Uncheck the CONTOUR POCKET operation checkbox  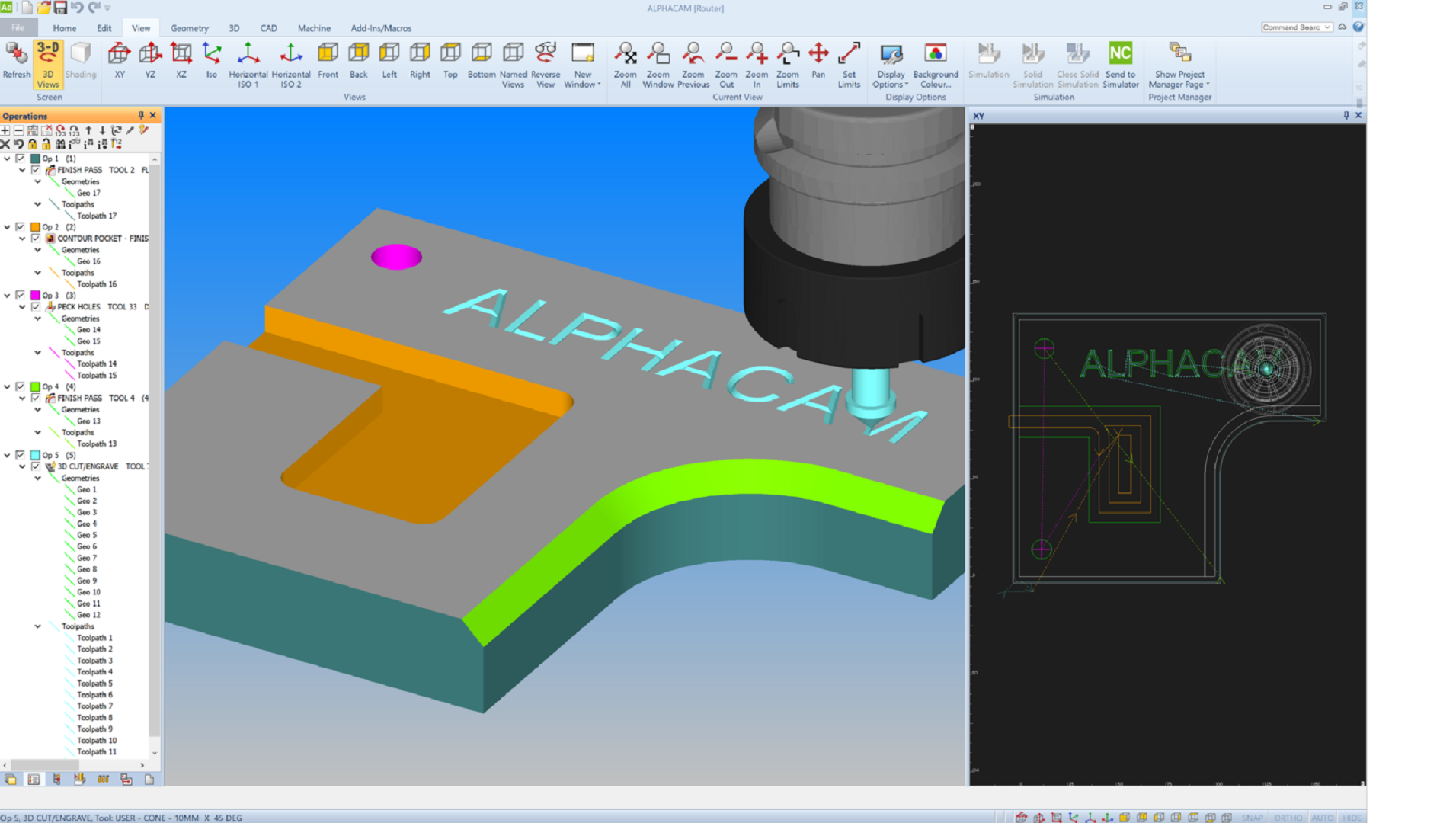click(x=36, y=239)
